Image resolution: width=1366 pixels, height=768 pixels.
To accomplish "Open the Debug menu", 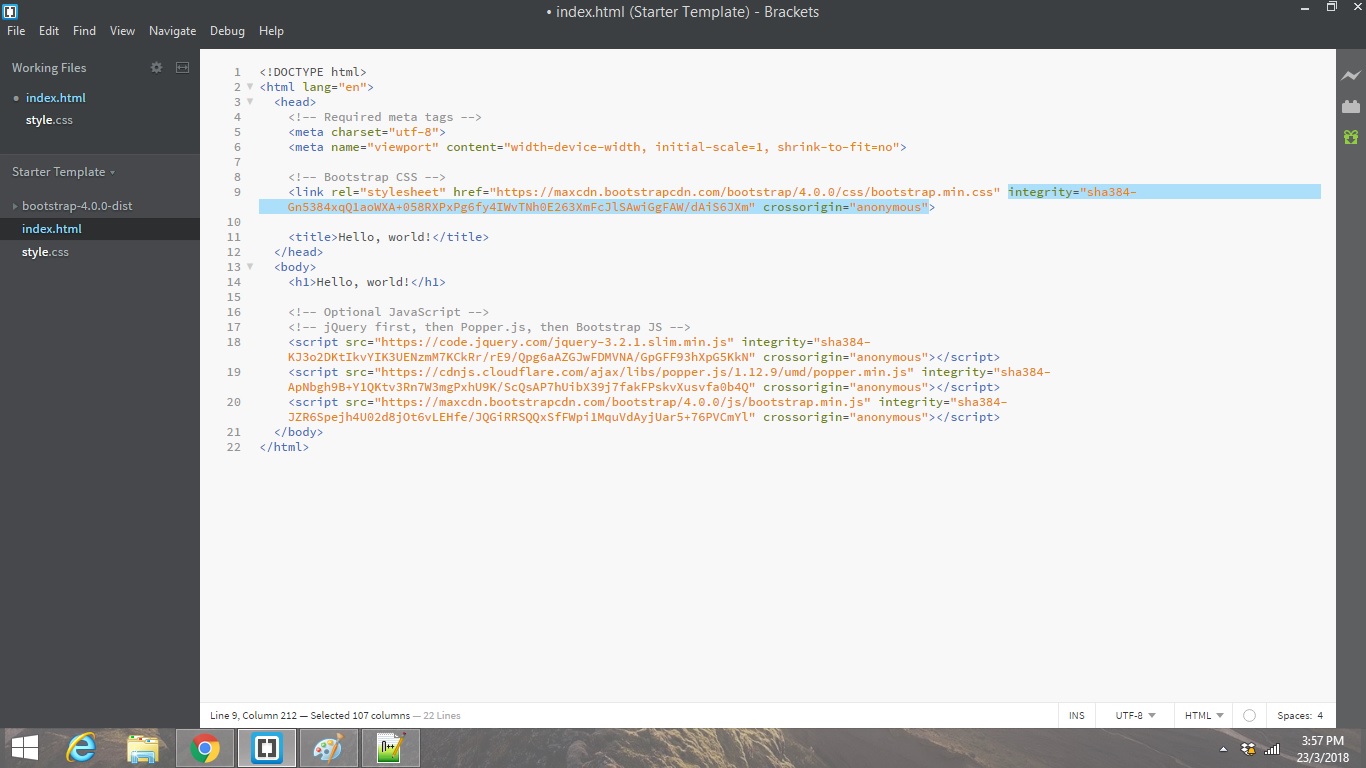I will [x=227, y=31].
